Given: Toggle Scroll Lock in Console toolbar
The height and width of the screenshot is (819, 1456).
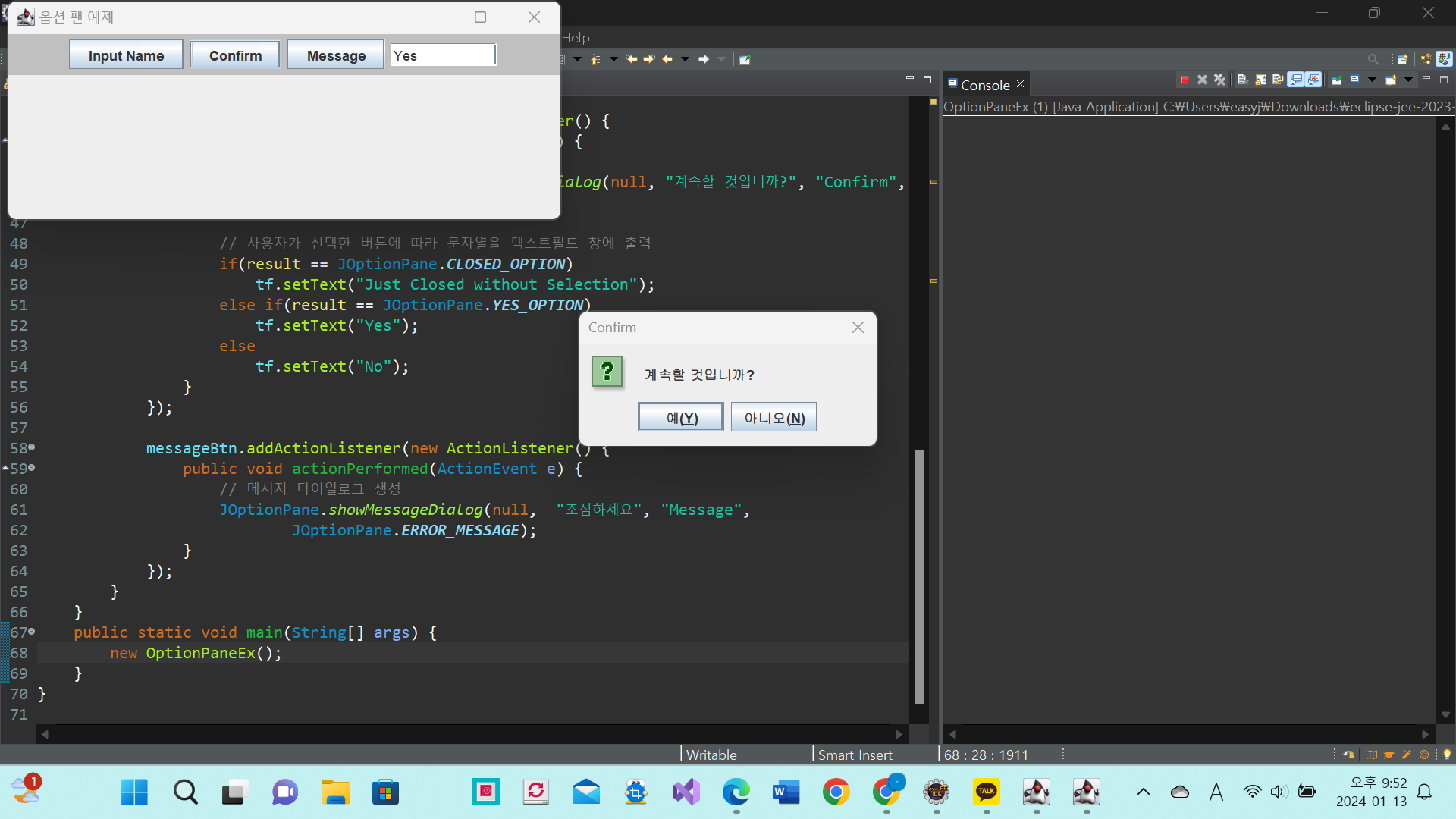Looking at the screenshot, I should 1260,80.
